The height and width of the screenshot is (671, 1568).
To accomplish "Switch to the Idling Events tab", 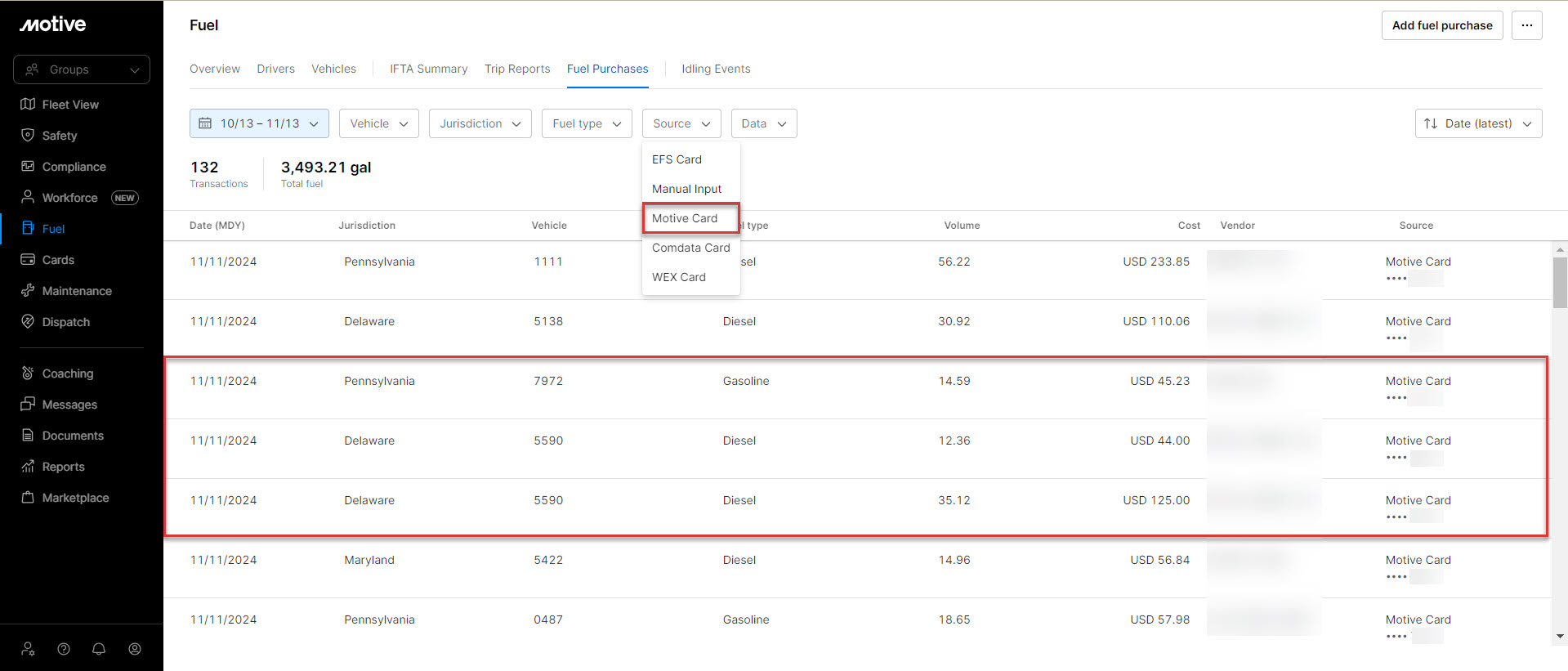I will (x=716, y=69).
